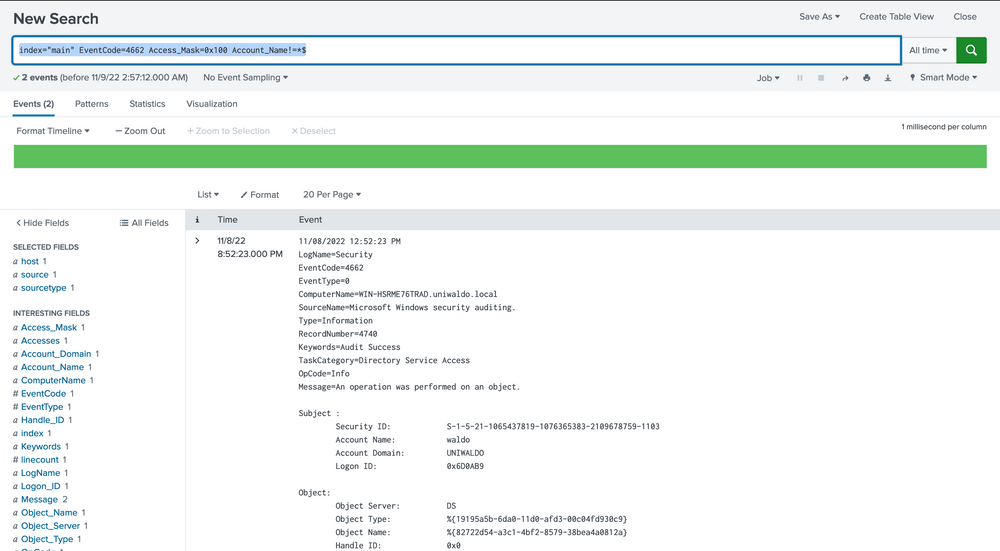Select the Account_Name field link
The width and height of the screenshot is (1000, 551).
tap(52, 367)
